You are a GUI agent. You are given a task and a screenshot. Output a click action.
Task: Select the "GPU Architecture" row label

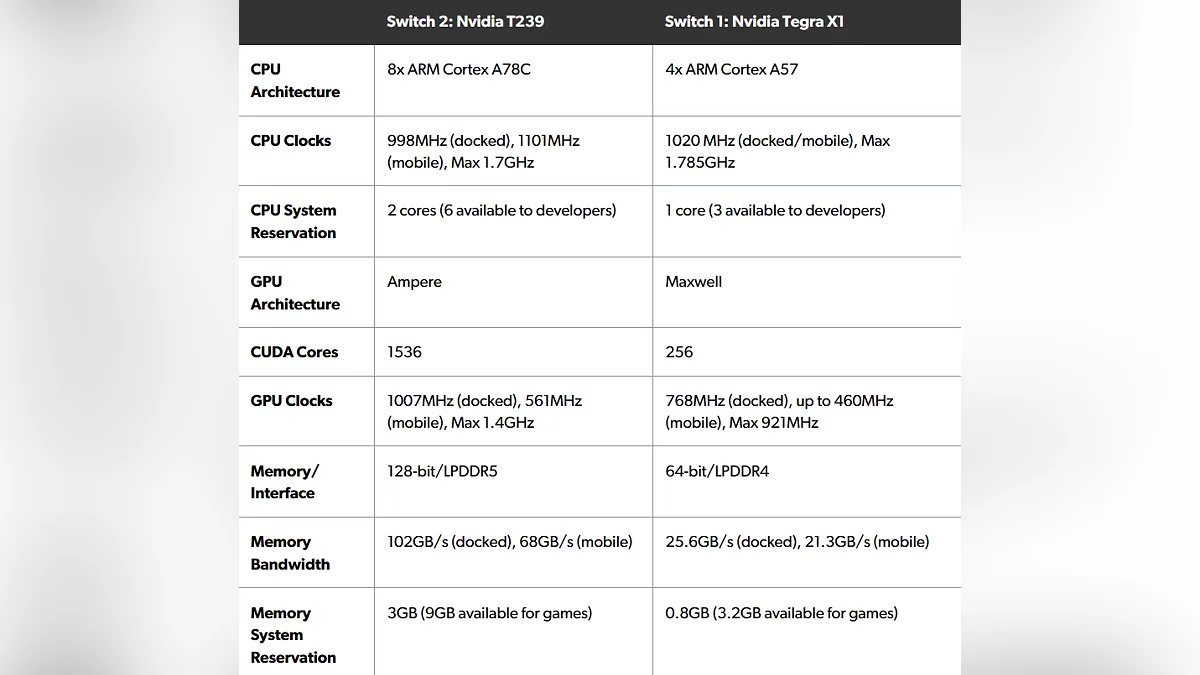click(x=295, y=292)
